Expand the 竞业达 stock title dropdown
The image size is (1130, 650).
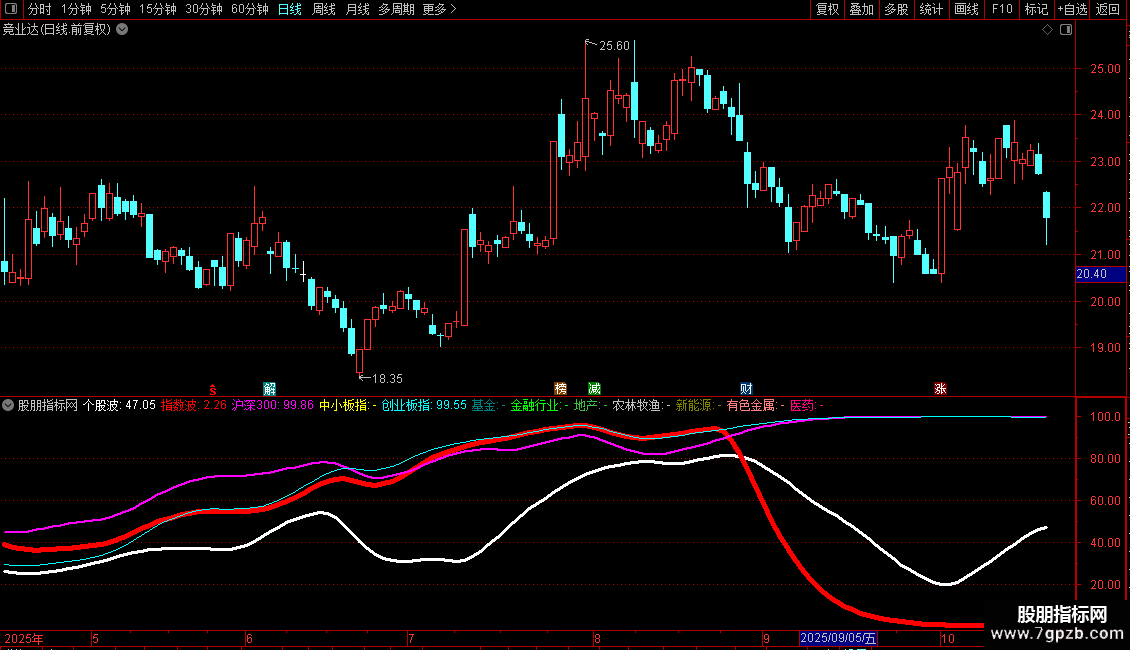122,30
